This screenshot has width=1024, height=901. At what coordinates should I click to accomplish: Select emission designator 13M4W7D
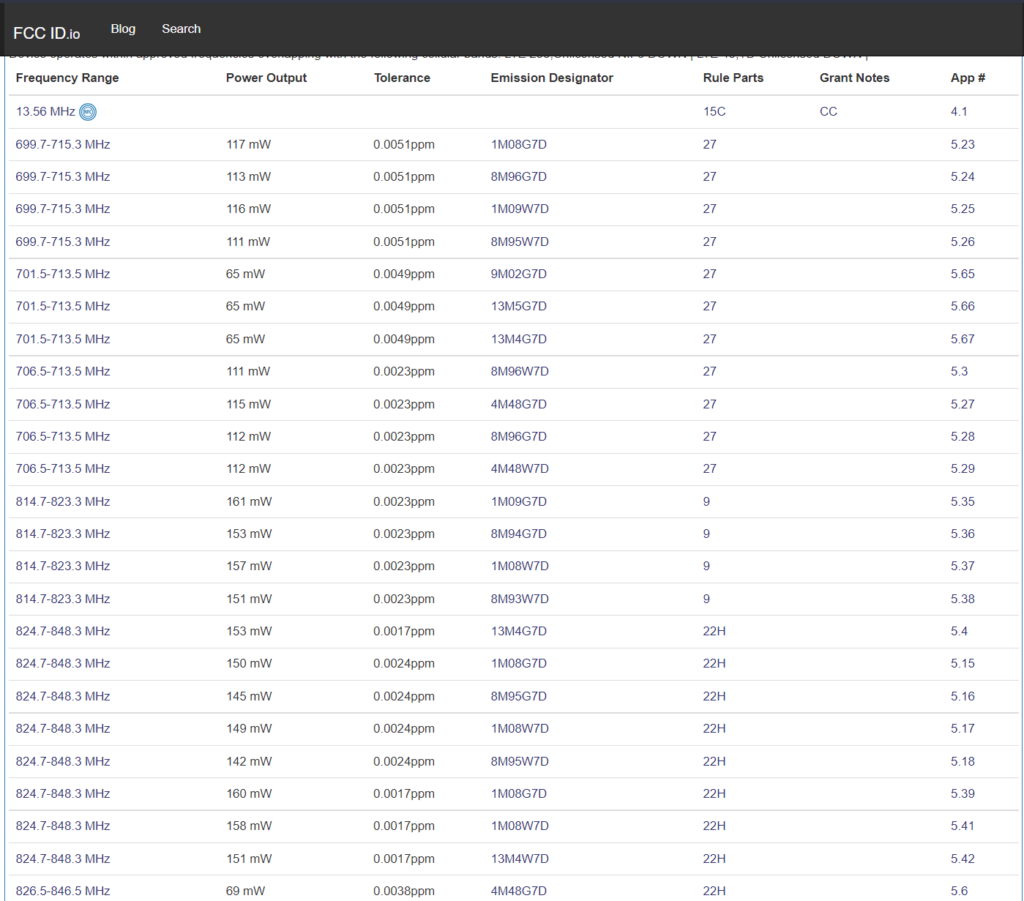tap(519, 859)
